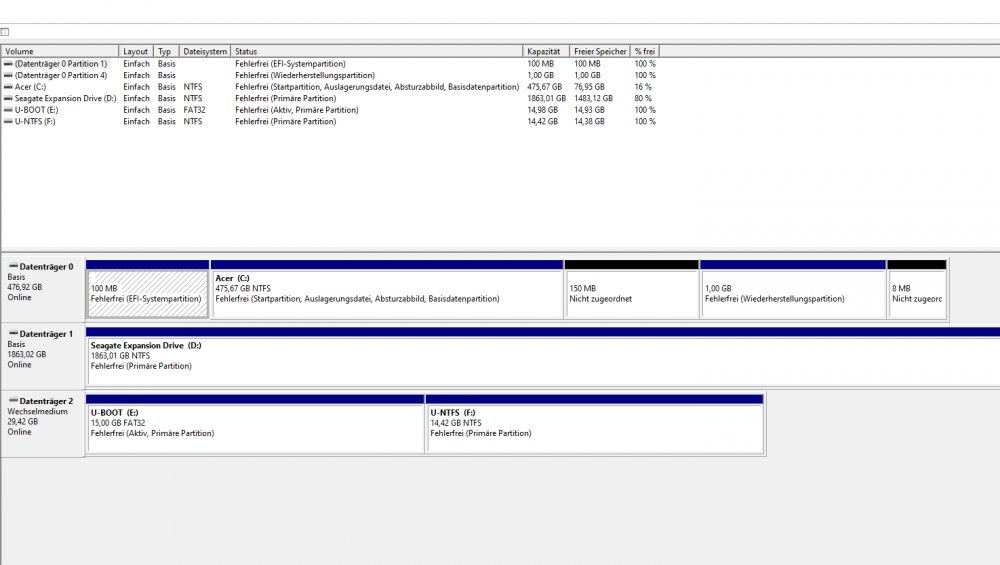Select the U-BOOT (E:) FAT32 partition block
The image size is (1000, 565).
[255, 428]
